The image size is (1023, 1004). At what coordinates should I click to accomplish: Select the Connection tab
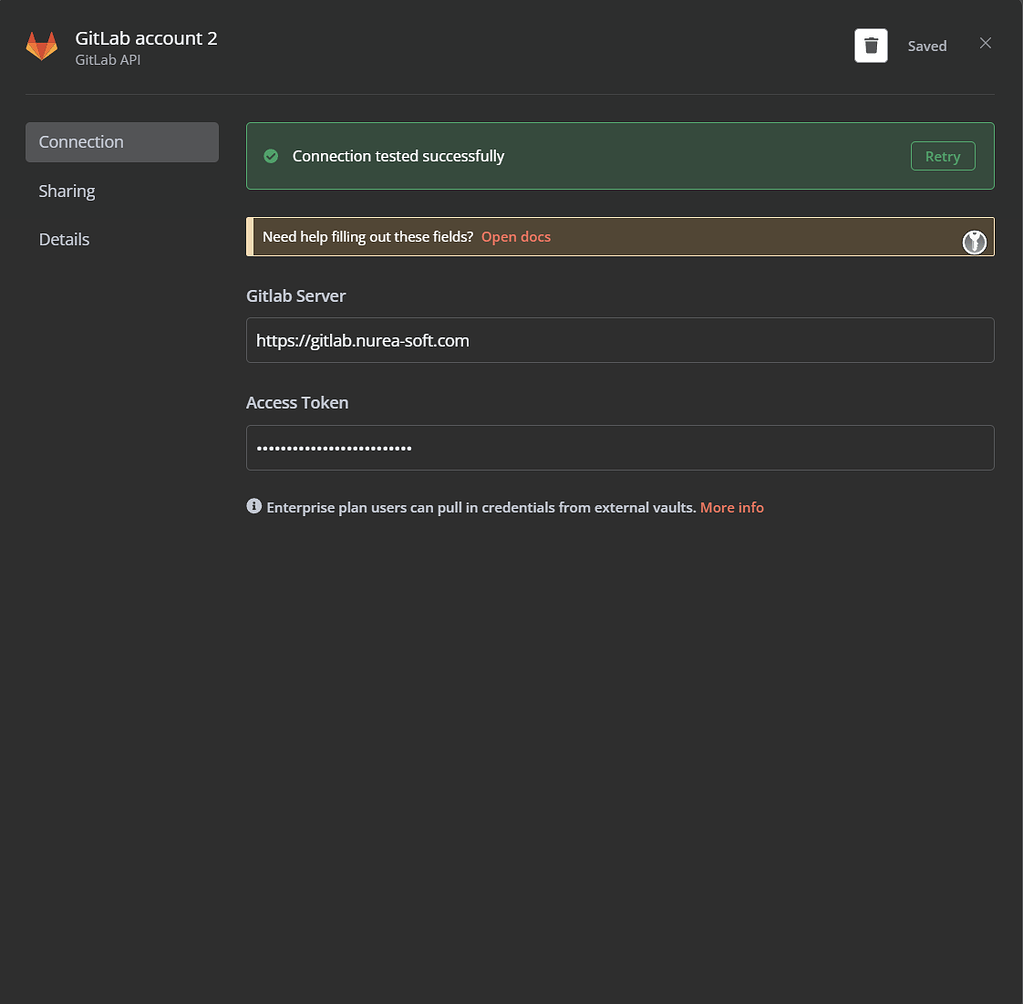pos(122,142)
